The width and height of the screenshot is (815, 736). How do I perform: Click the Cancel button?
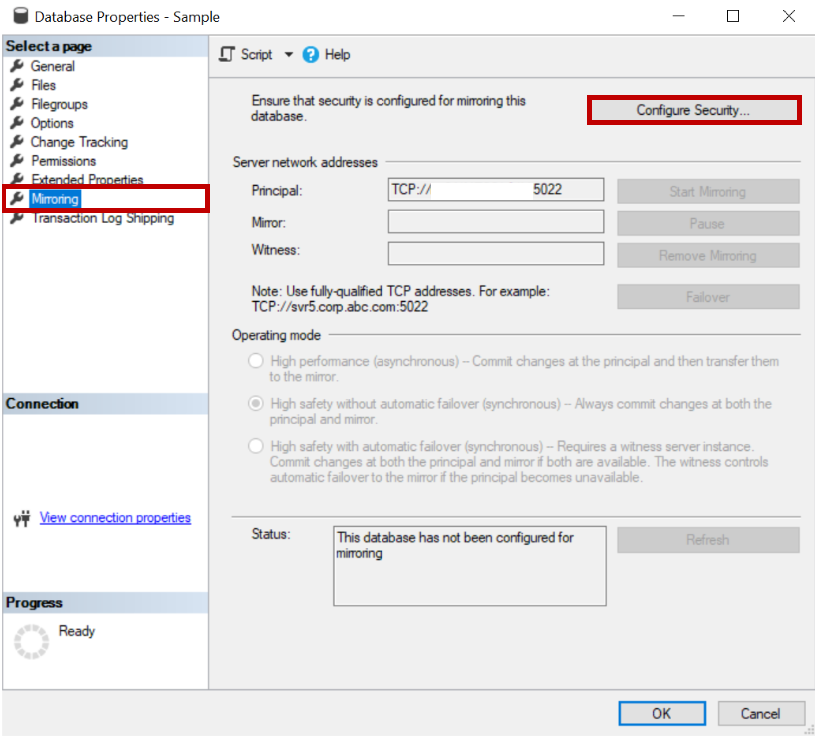coord(760,713)
